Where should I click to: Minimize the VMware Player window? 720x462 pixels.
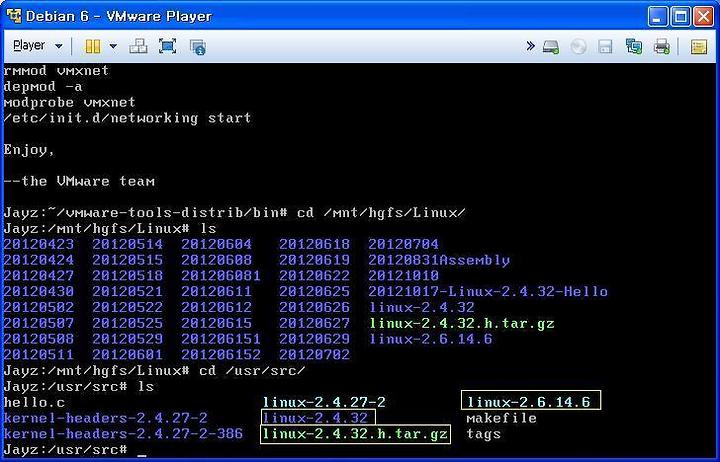coord(658,17)
